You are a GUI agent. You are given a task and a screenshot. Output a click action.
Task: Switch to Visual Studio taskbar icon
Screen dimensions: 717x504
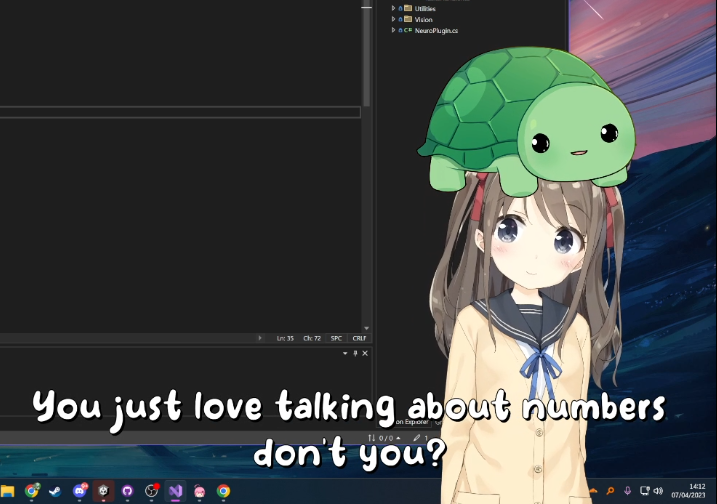(x=176, y=491)
